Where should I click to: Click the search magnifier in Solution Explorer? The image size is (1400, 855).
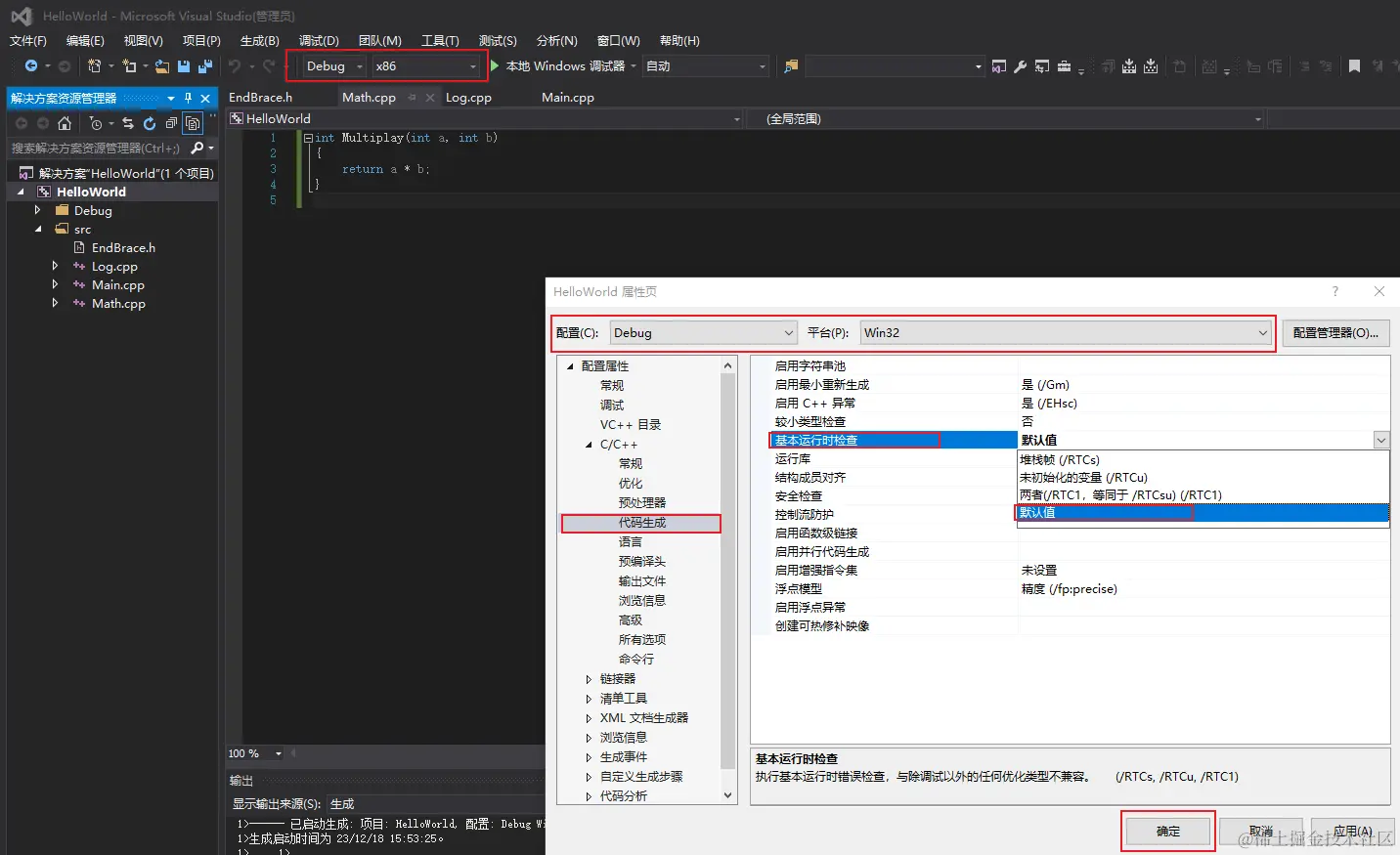[x=197, y=148]
